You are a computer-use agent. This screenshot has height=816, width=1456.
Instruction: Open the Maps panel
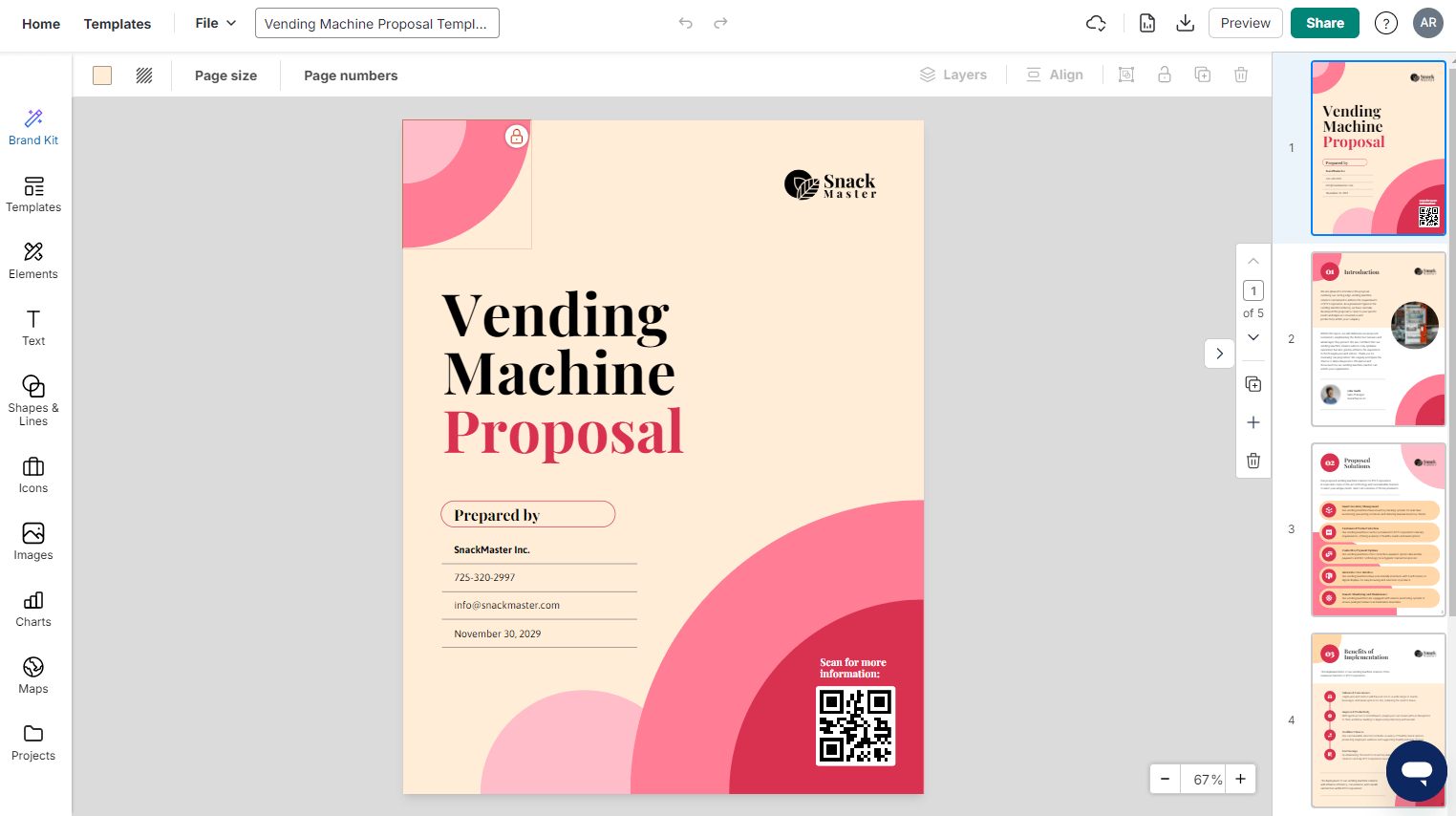click(x=33, y=676)
